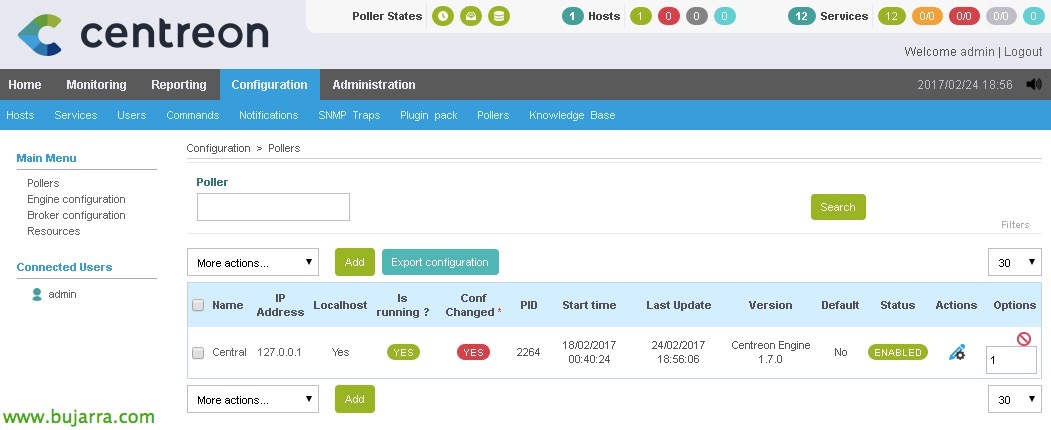Viewport: 1051px width, 430px height.
Task: Click the light blue hosts pending badge
Action: 725,16
